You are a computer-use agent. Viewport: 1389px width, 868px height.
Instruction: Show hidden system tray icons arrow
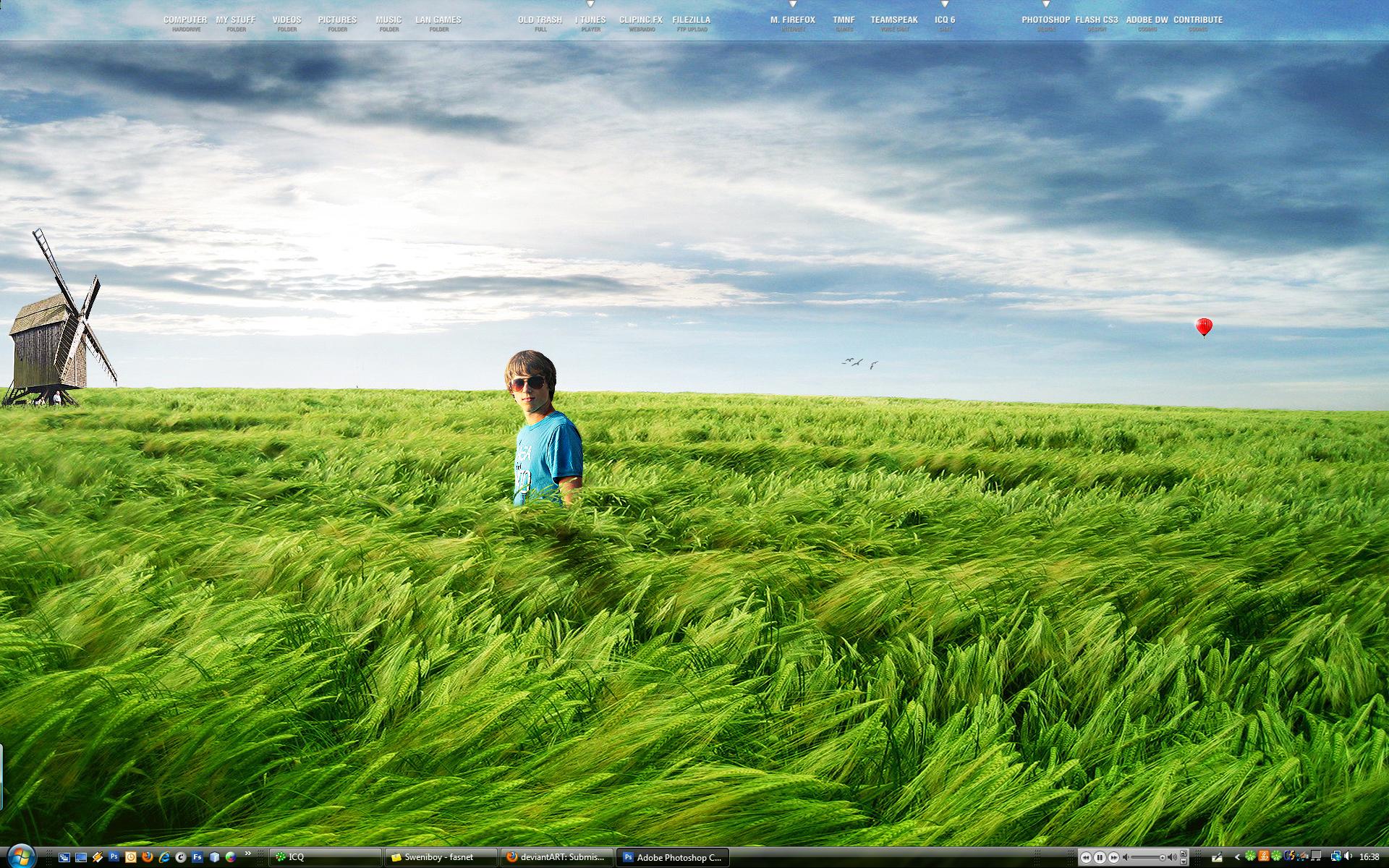pyautogui.click(x=1237, y=857)
